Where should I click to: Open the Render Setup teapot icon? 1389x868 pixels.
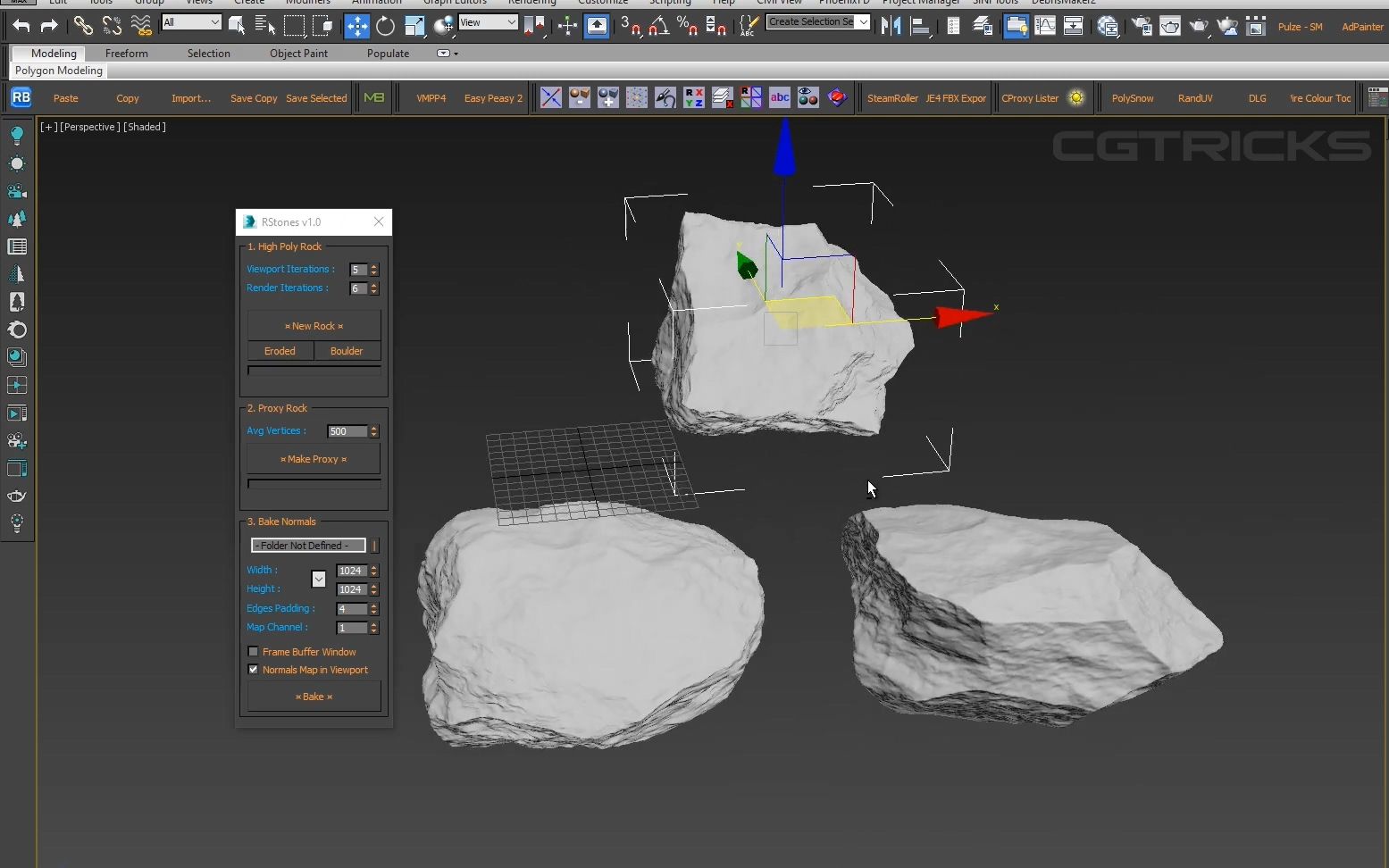(x=1142, y=26)
